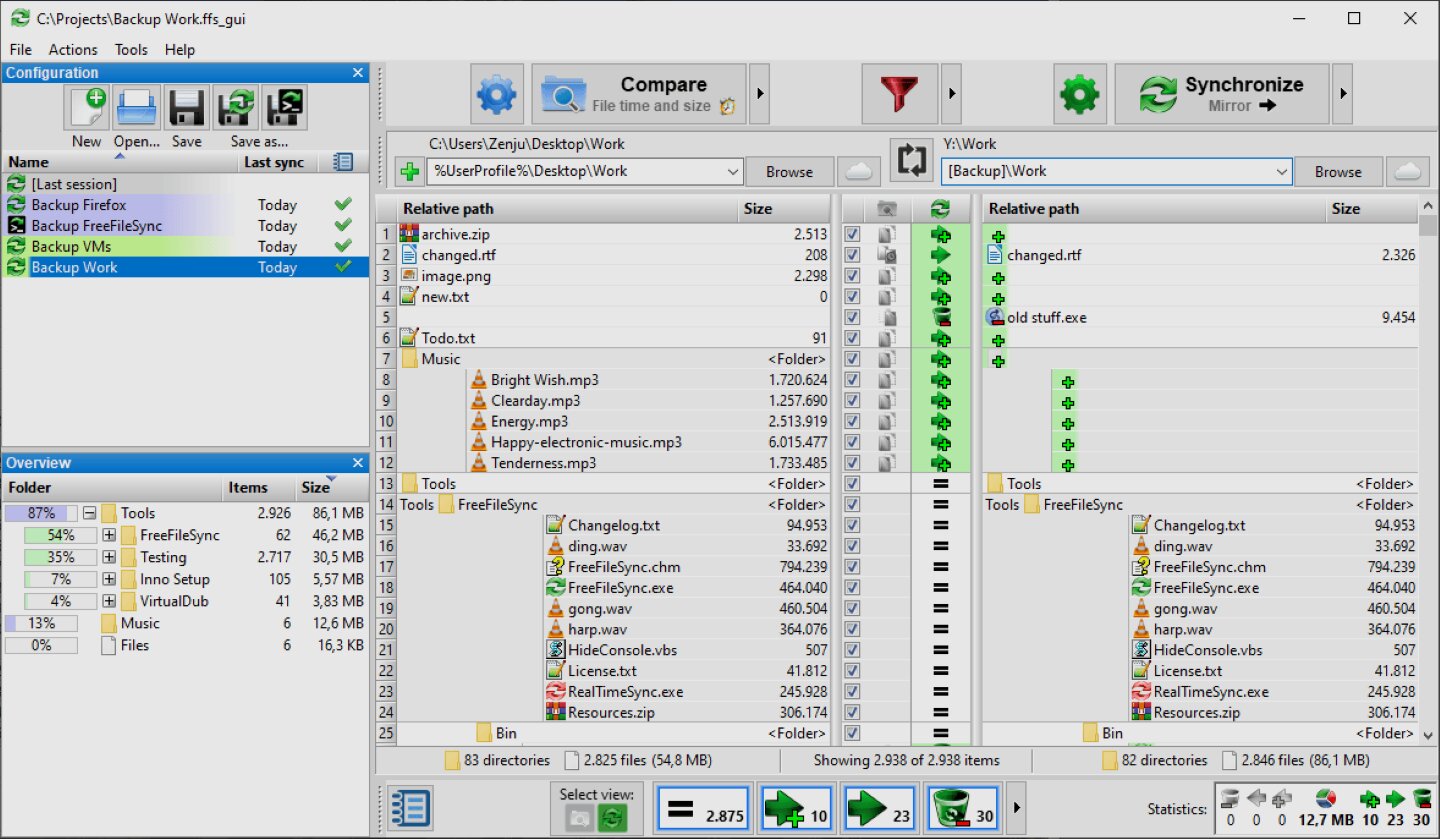
Task: Add a new folder pair with the green plus
Action: pyautogui.click(x=409, y=171)
